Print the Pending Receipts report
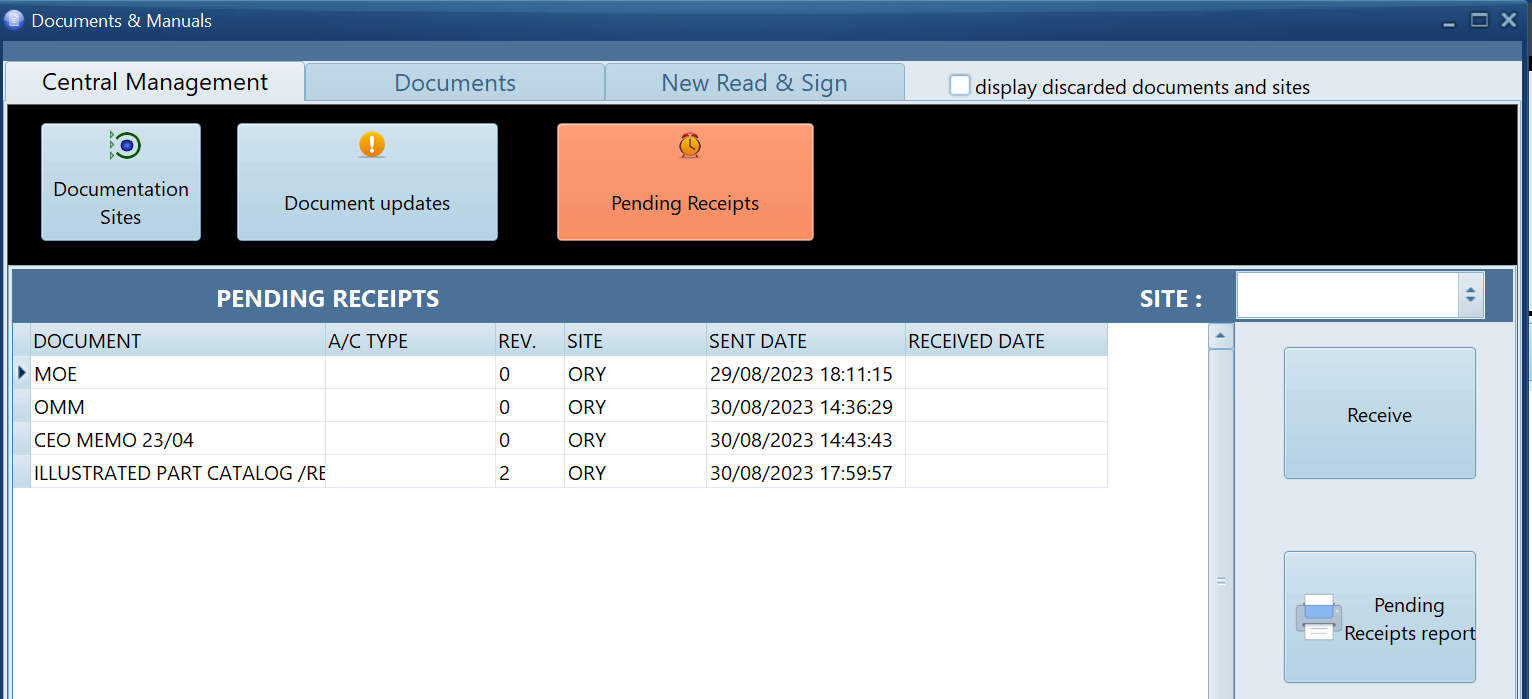 pyautogui.click(x=1379, y=617)
